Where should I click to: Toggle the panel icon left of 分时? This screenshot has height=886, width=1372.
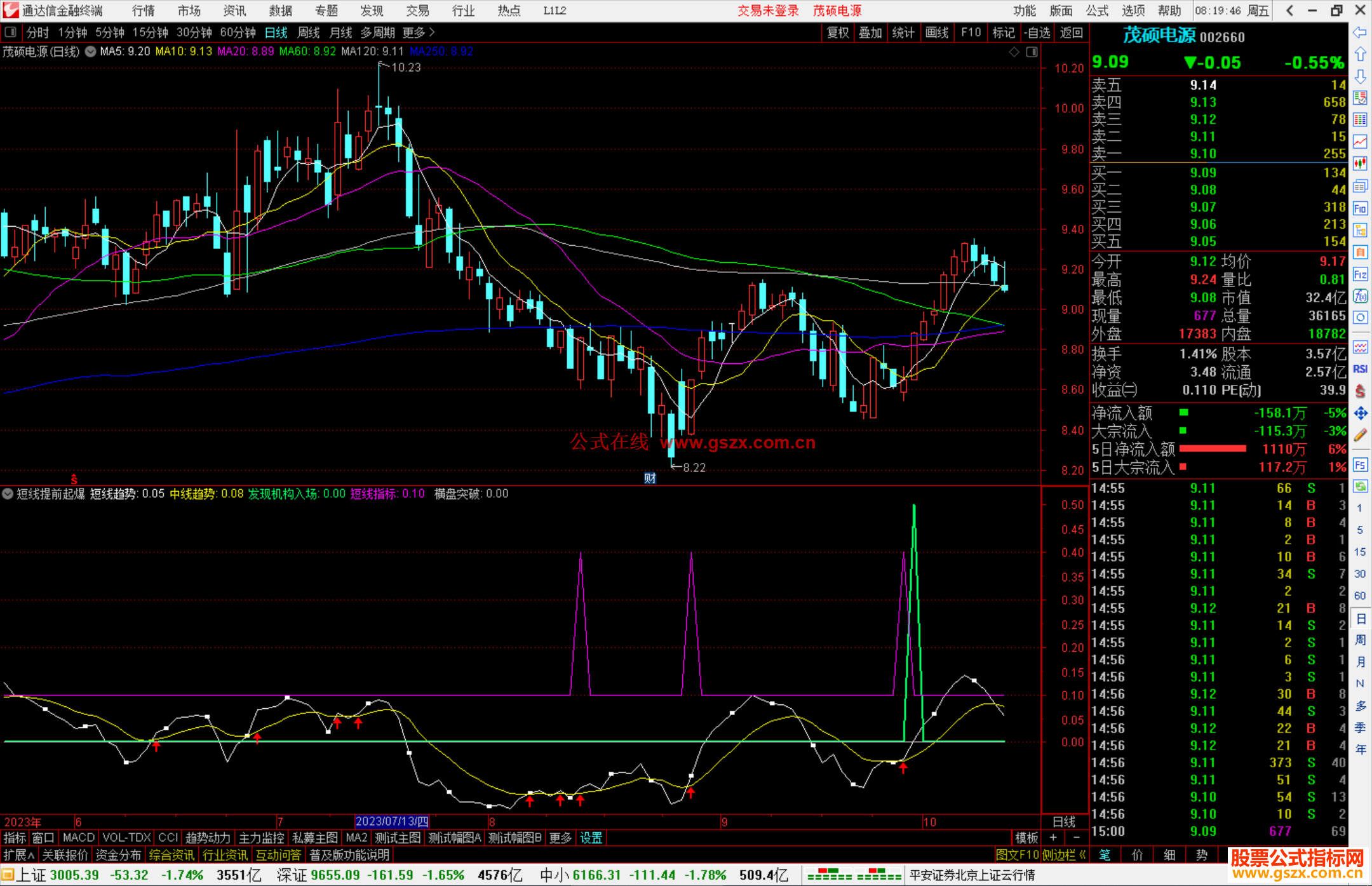11,32
